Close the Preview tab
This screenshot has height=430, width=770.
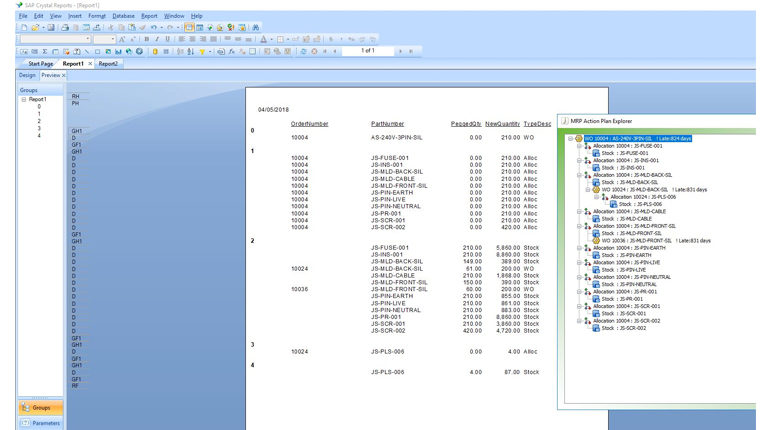[63, 75]
